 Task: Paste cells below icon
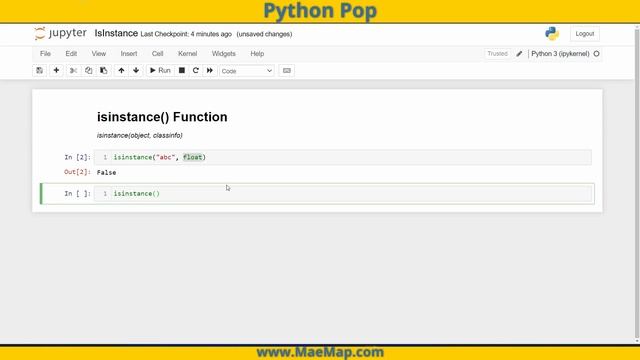[x=104, y=71]
